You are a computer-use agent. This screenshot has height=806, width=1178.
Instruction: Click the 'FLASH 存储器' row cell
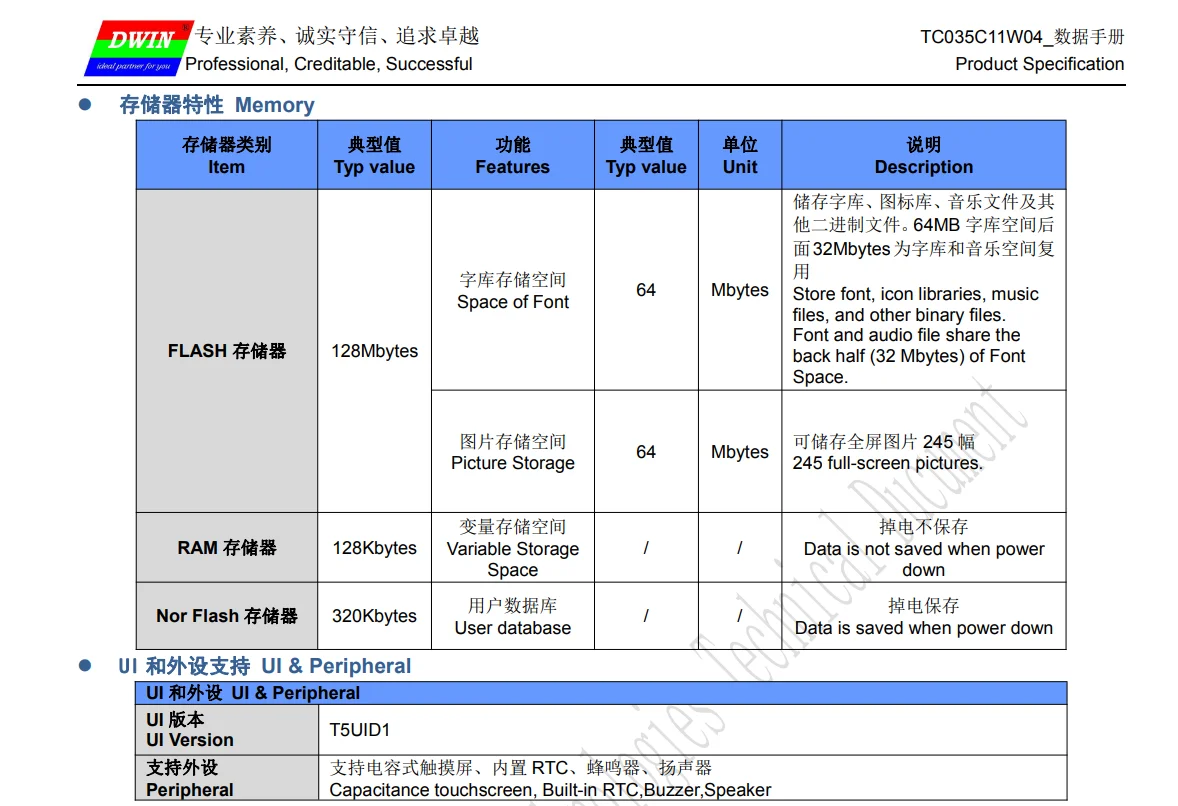click(x=227, y=351)
